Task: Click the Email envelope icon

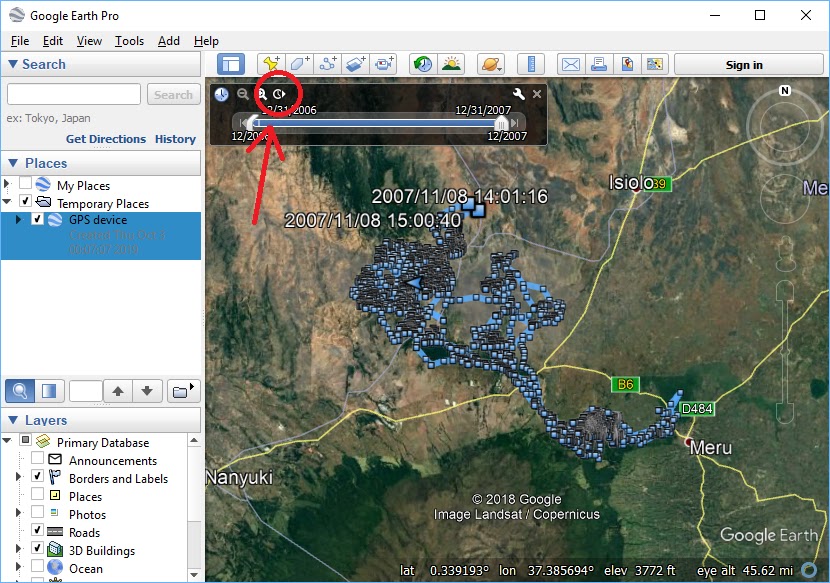Action: 570,64
